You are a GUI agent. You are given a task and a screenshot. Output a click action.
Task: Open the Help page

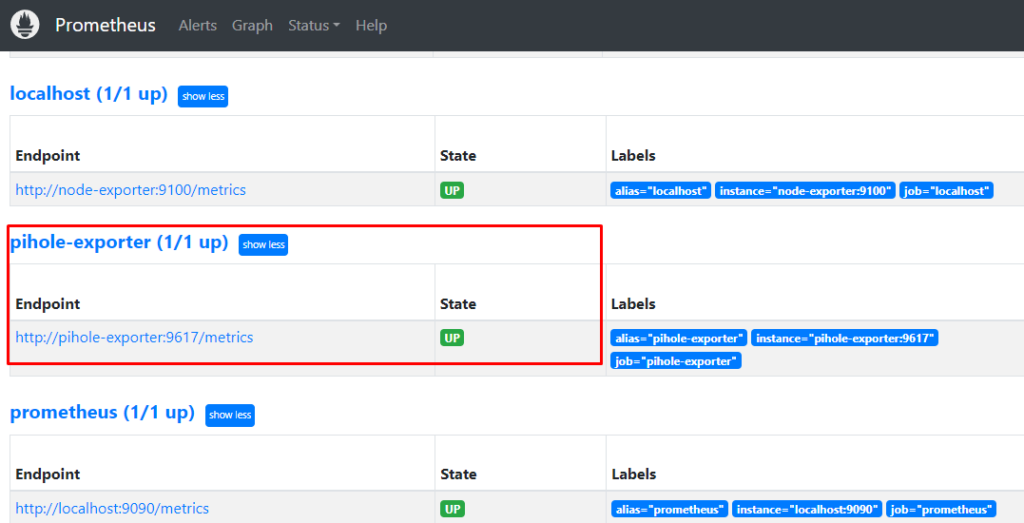click(x=371, y=25)
